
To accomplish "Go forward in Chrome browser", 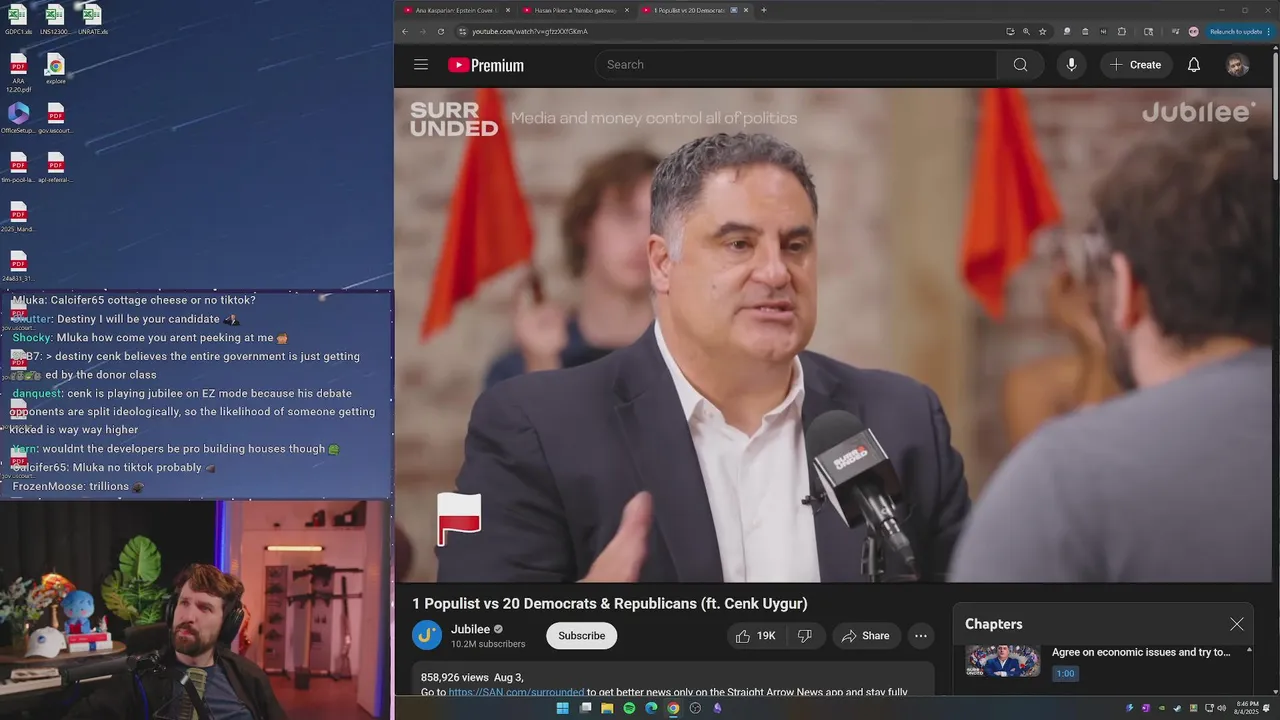I will tap(423, 31).
